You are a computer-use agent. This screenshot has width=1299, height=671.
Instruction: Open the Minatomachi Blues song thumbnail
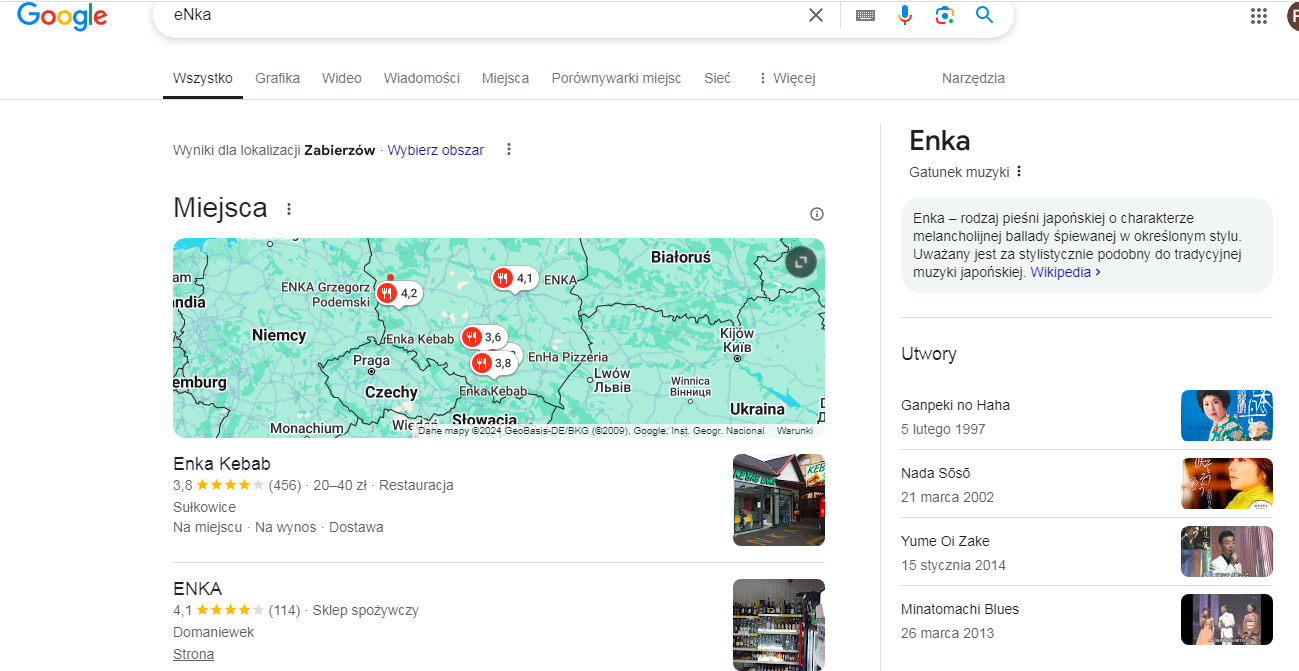1227,619
